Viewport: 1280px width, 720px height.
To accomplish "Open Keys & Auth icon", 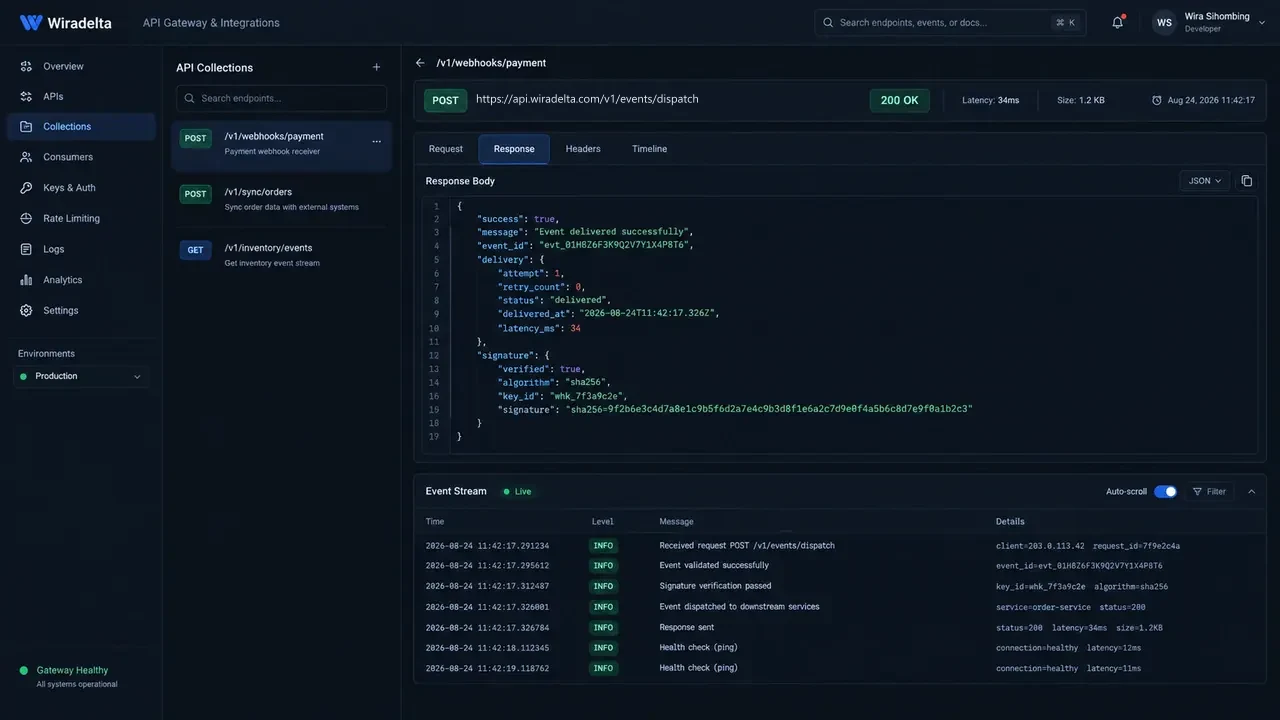I will click(26, 188).
